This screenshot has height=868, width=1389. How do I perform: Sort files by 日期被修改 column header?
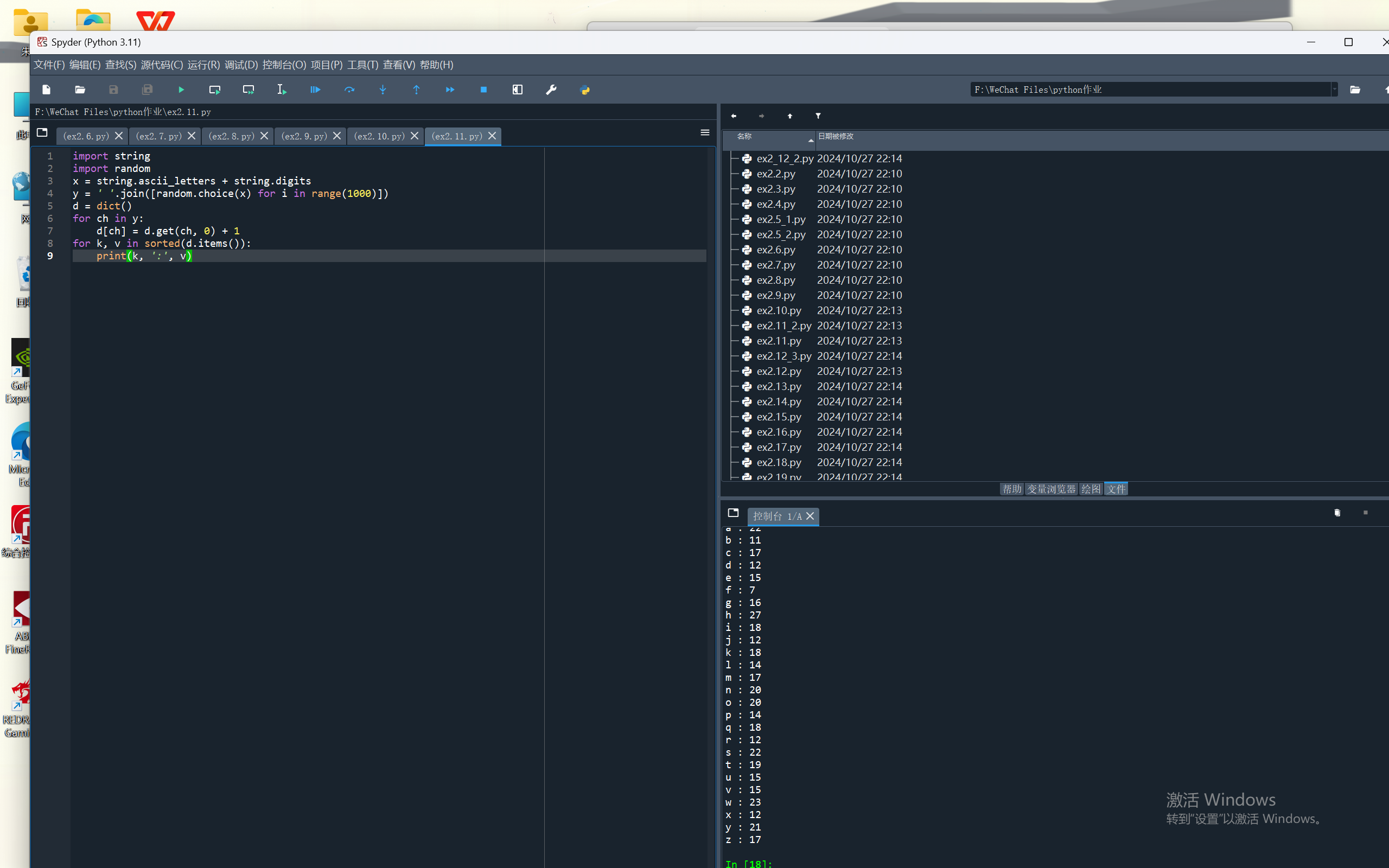tap(836, 137)
